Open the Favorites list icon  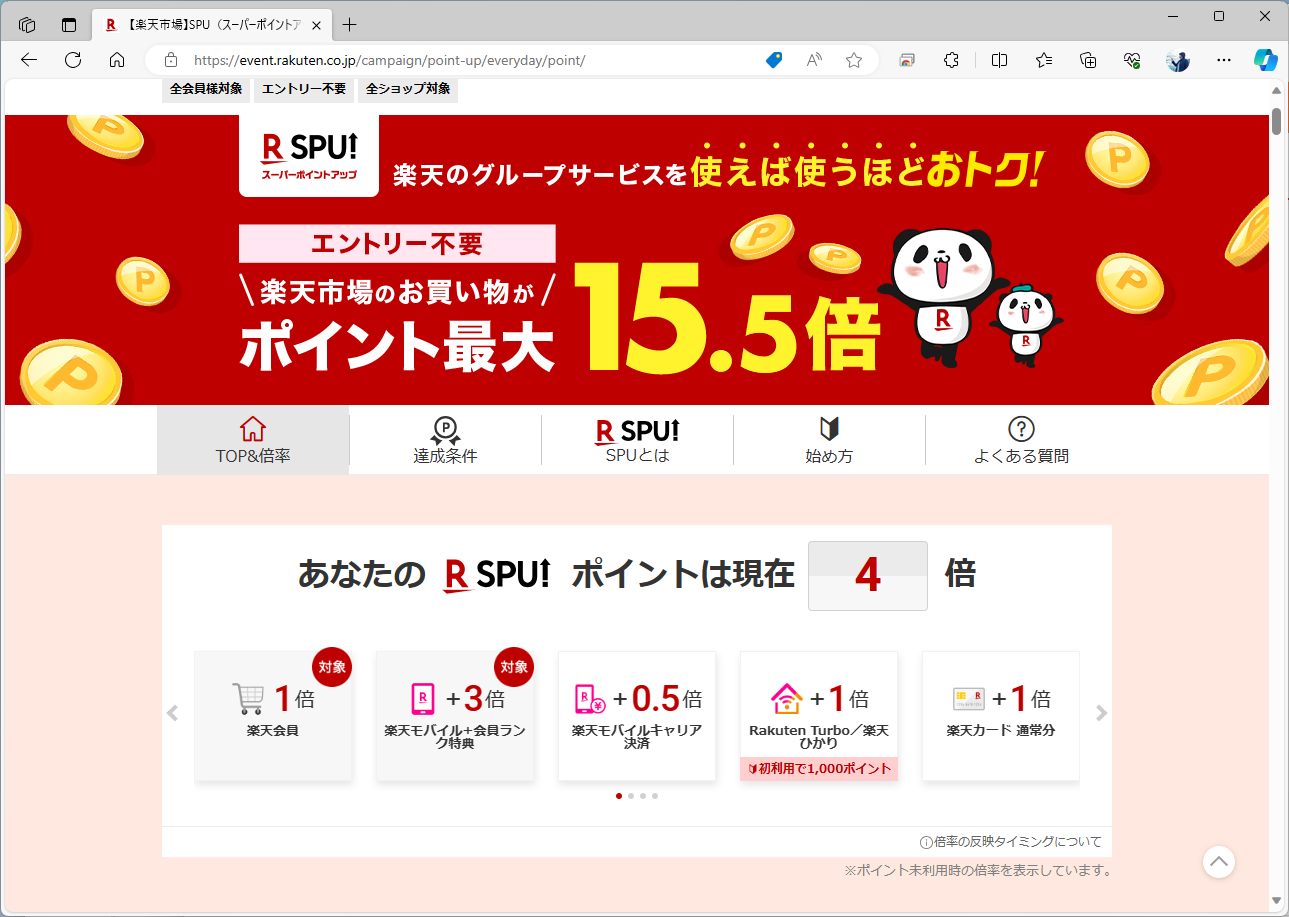(x=1044, y=60)
